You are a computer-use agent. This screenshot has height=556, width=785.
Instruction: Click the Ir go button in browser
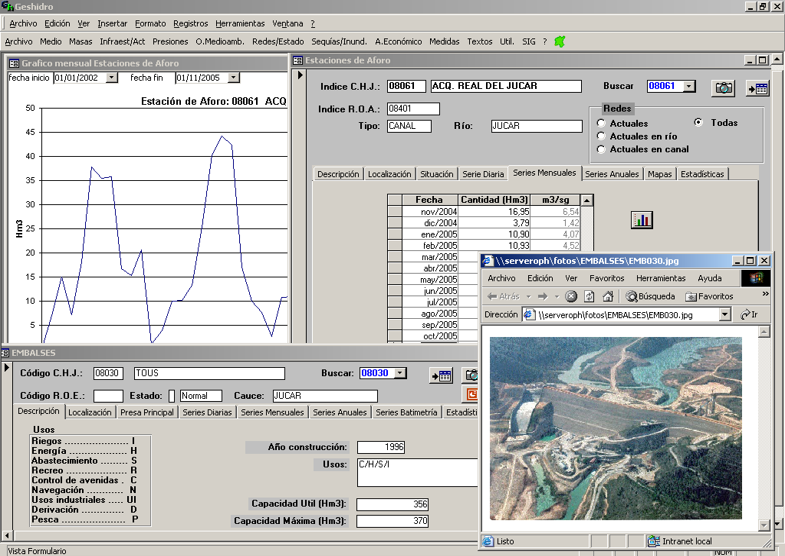coord(749,314)
